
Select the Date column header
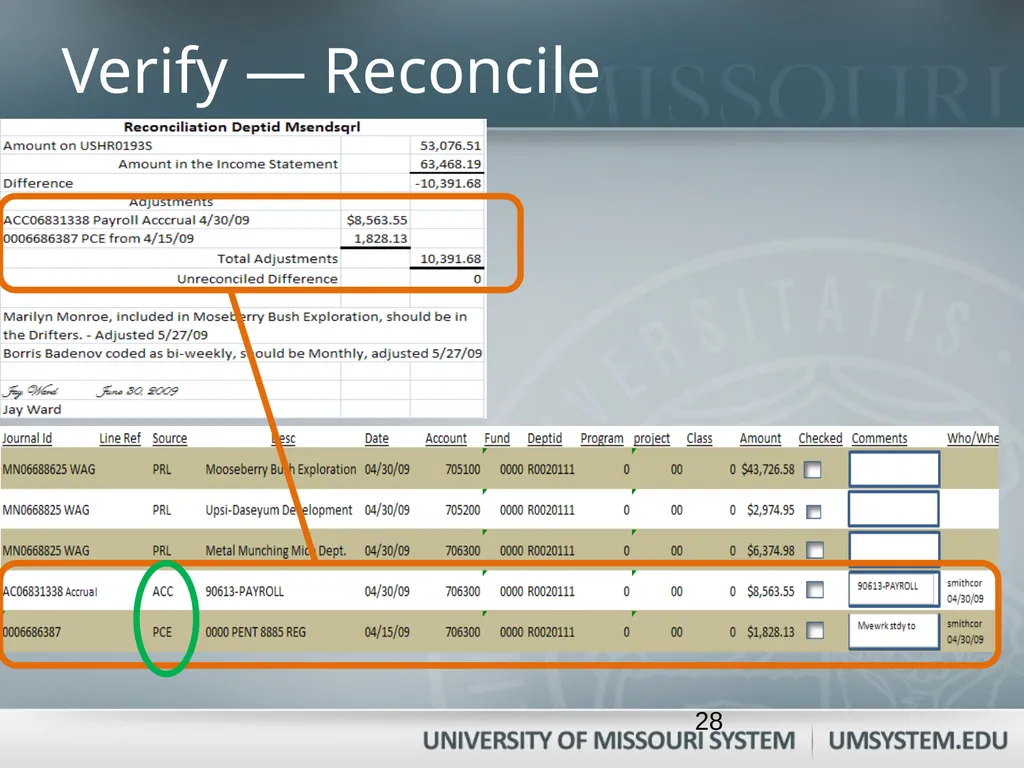point(376,438)
